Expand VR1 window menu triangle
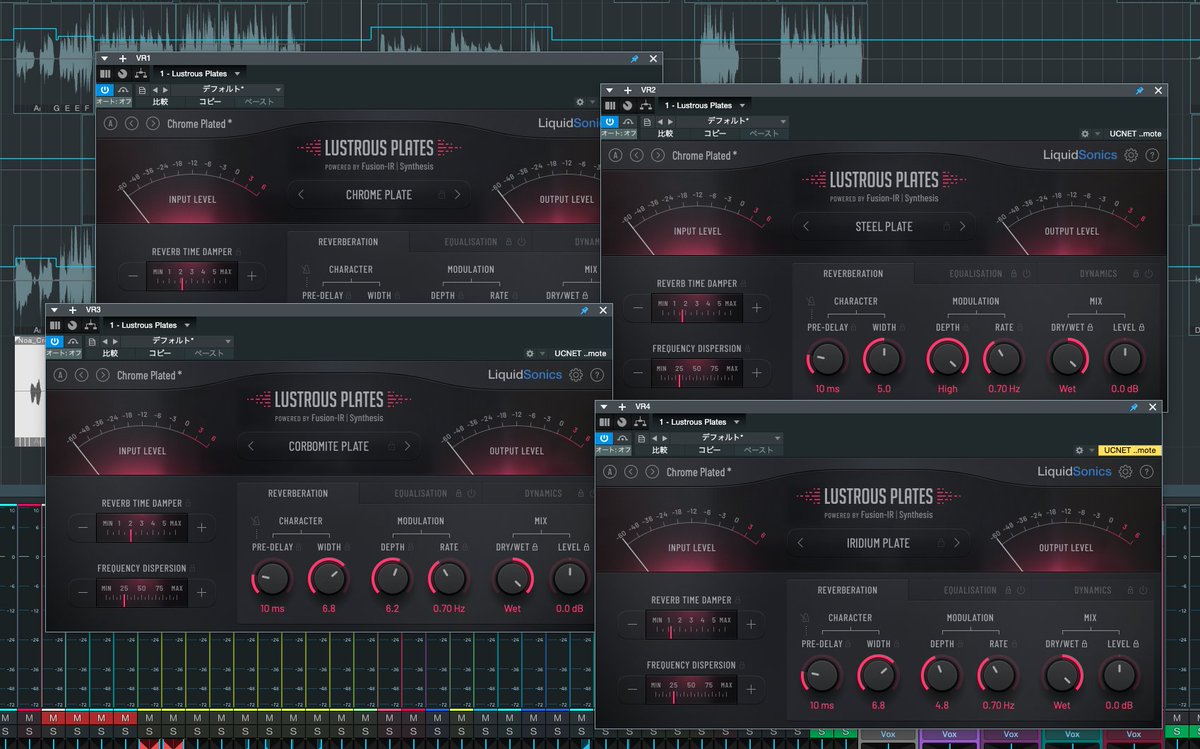 click(105, 58)
